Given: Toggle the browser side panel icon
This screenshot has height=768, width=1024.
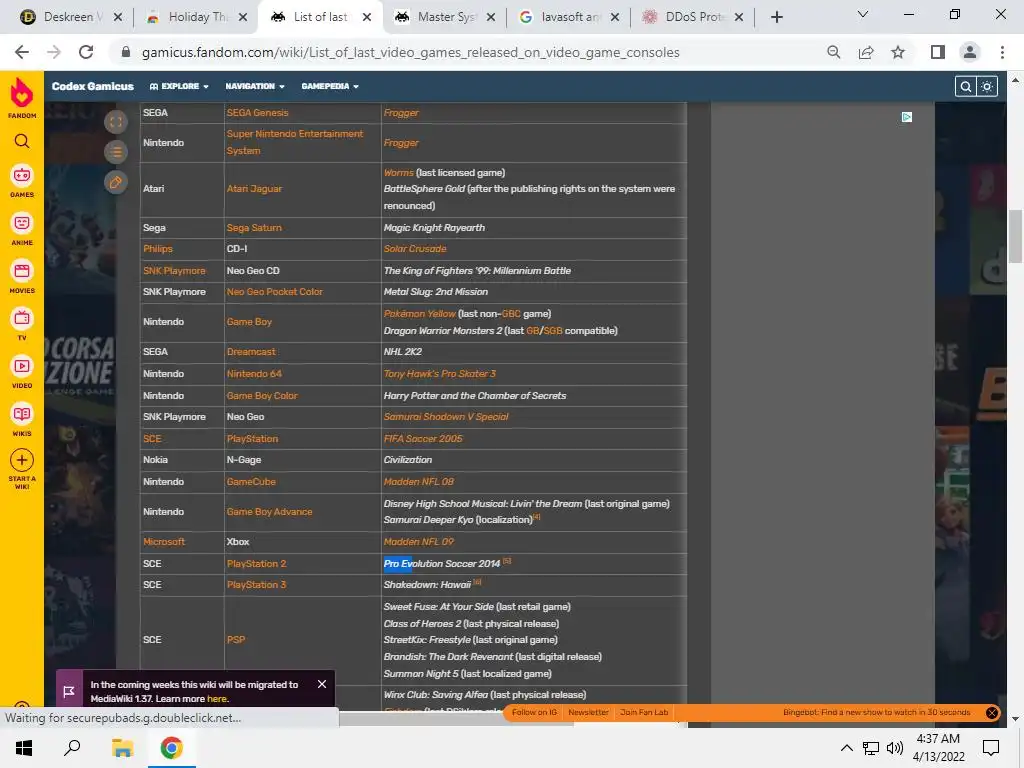Looking at the screenshot, I should click(x=938, y=52).
